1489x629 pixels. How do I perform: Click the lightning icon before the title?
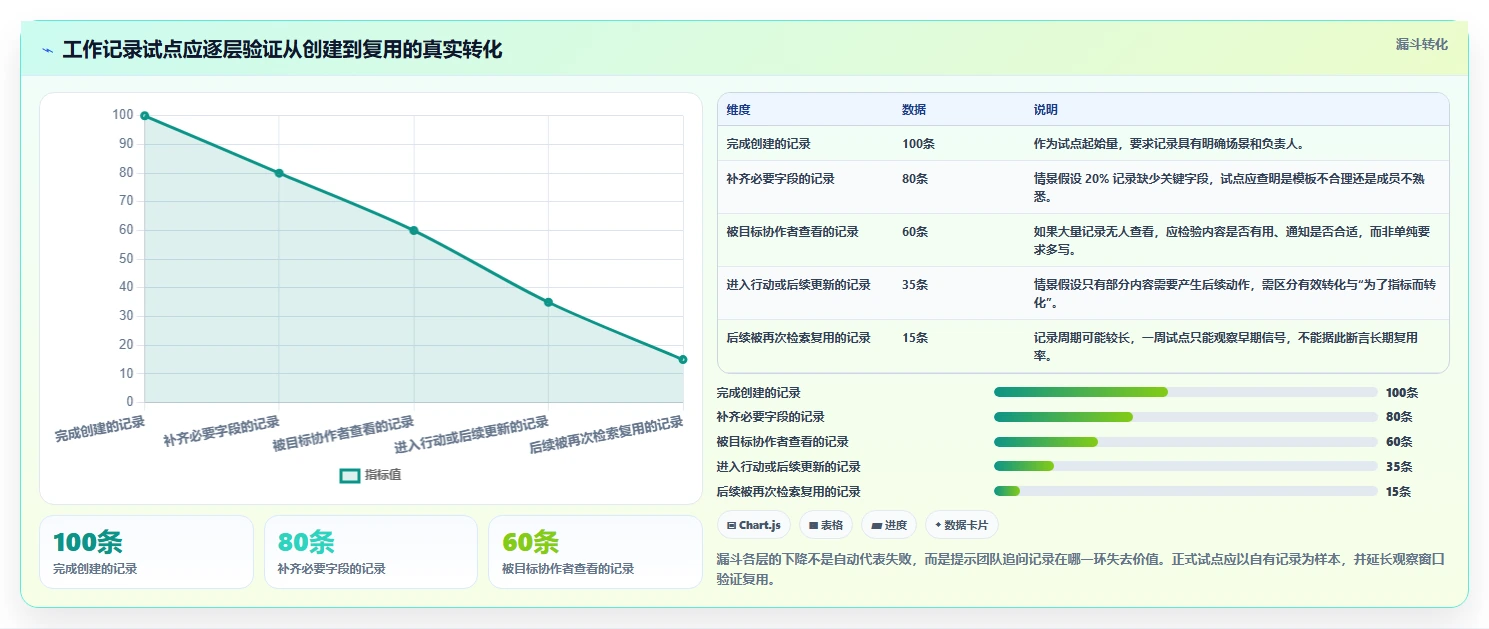pos(48,50)
